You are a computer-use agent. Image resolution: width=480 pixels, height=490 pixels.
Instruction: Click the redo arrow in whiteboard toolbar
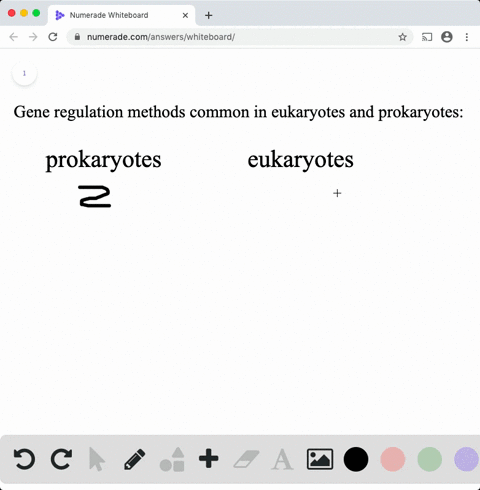point(61,459)
